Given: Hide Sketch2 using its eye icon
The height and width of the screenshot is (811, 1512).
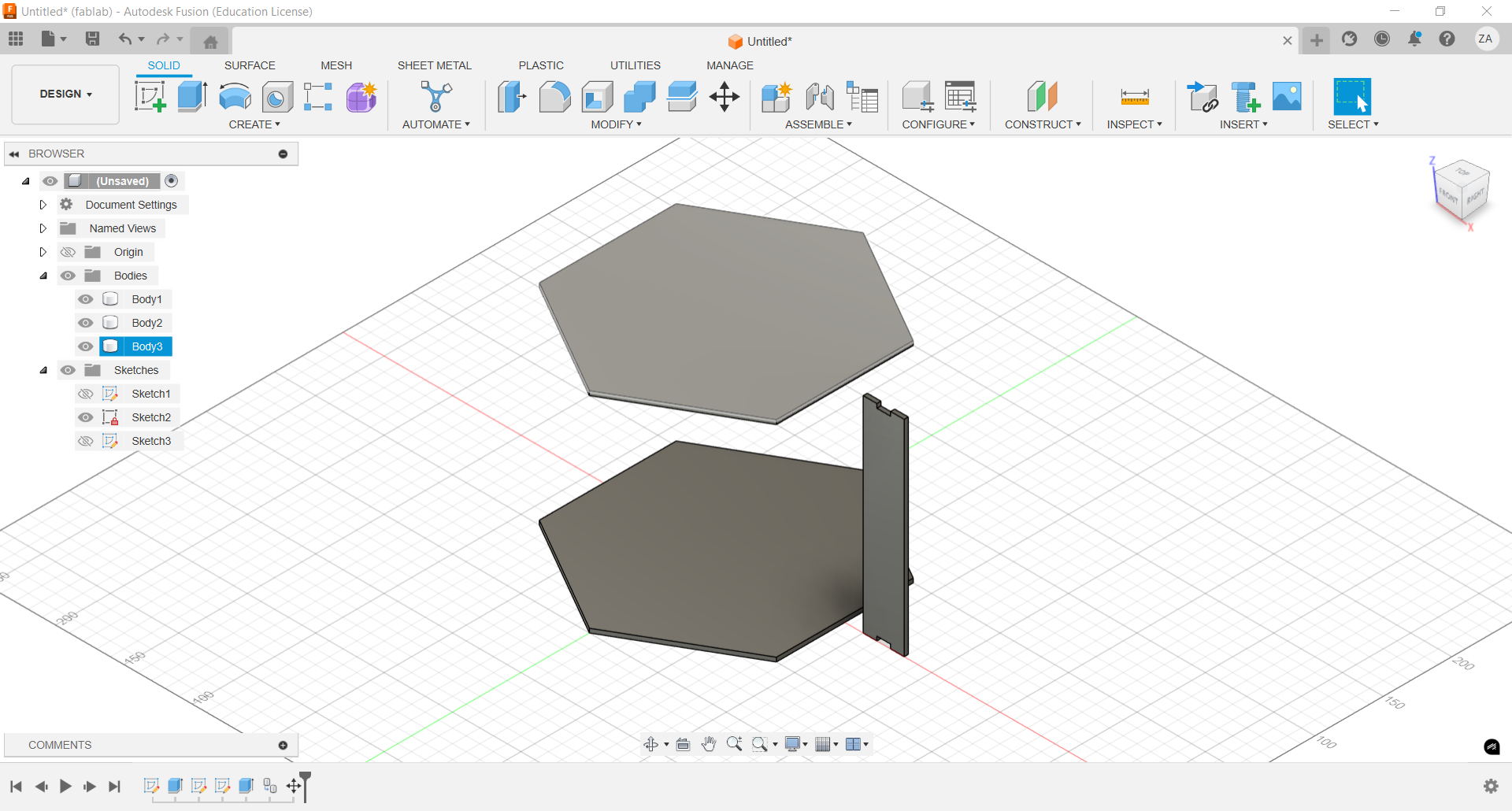Looking at the screenshot, I should pos(86,417).
